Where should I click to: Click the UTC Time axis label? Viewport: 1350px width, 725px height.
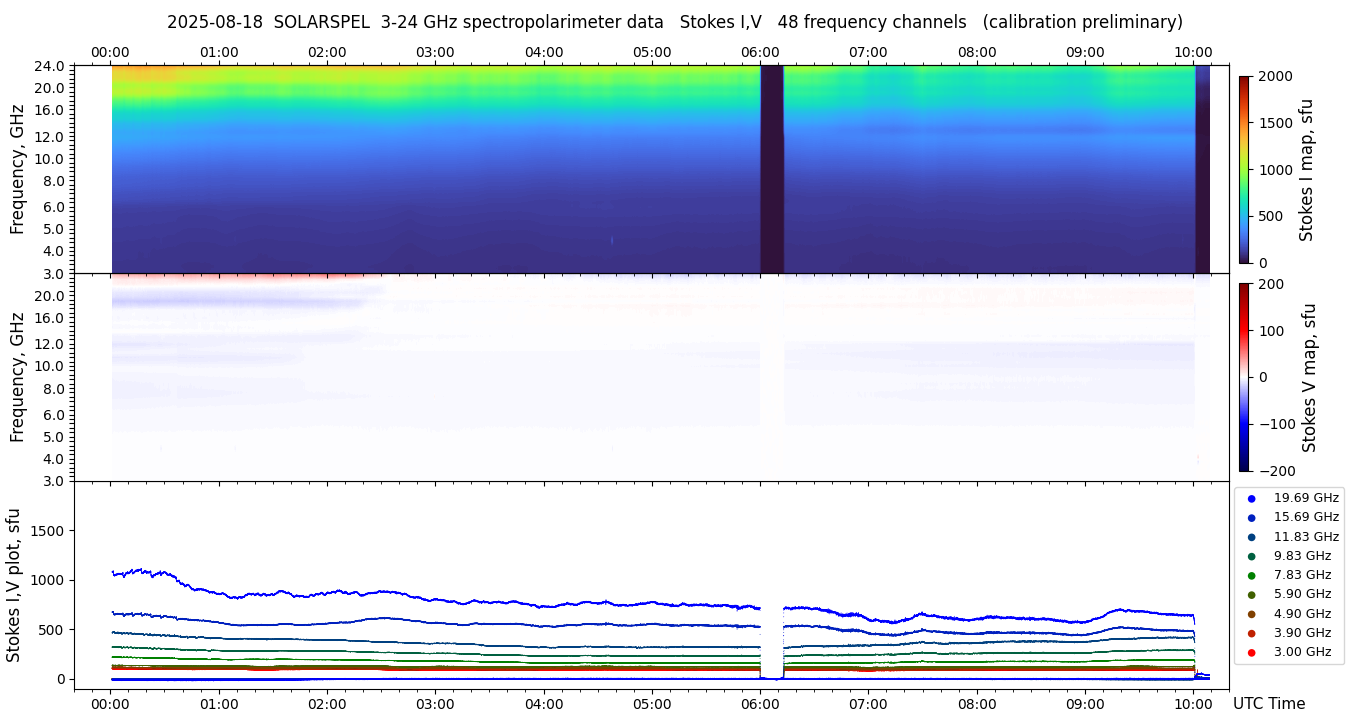point(1268,704)
